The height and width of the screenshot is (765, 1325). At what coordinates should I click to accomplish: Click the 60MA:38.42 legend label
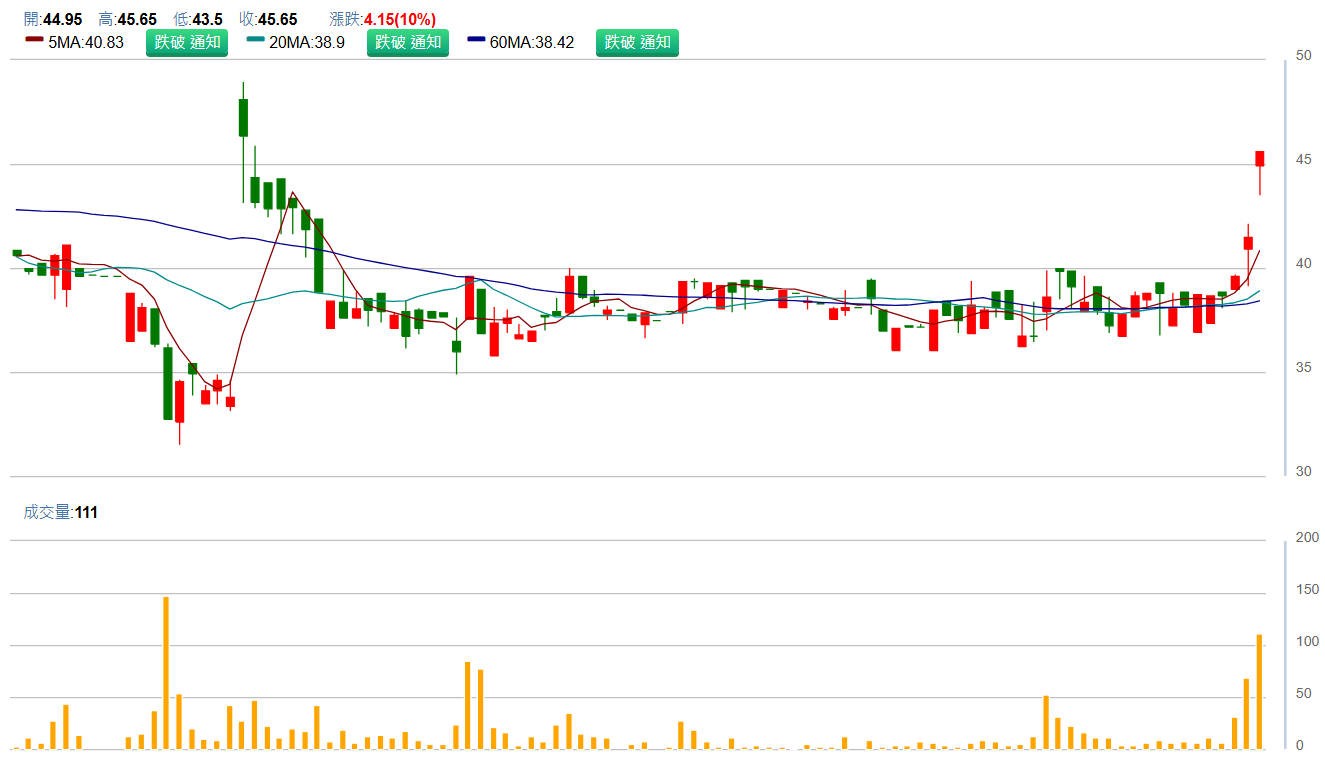[x=532, y=42]
